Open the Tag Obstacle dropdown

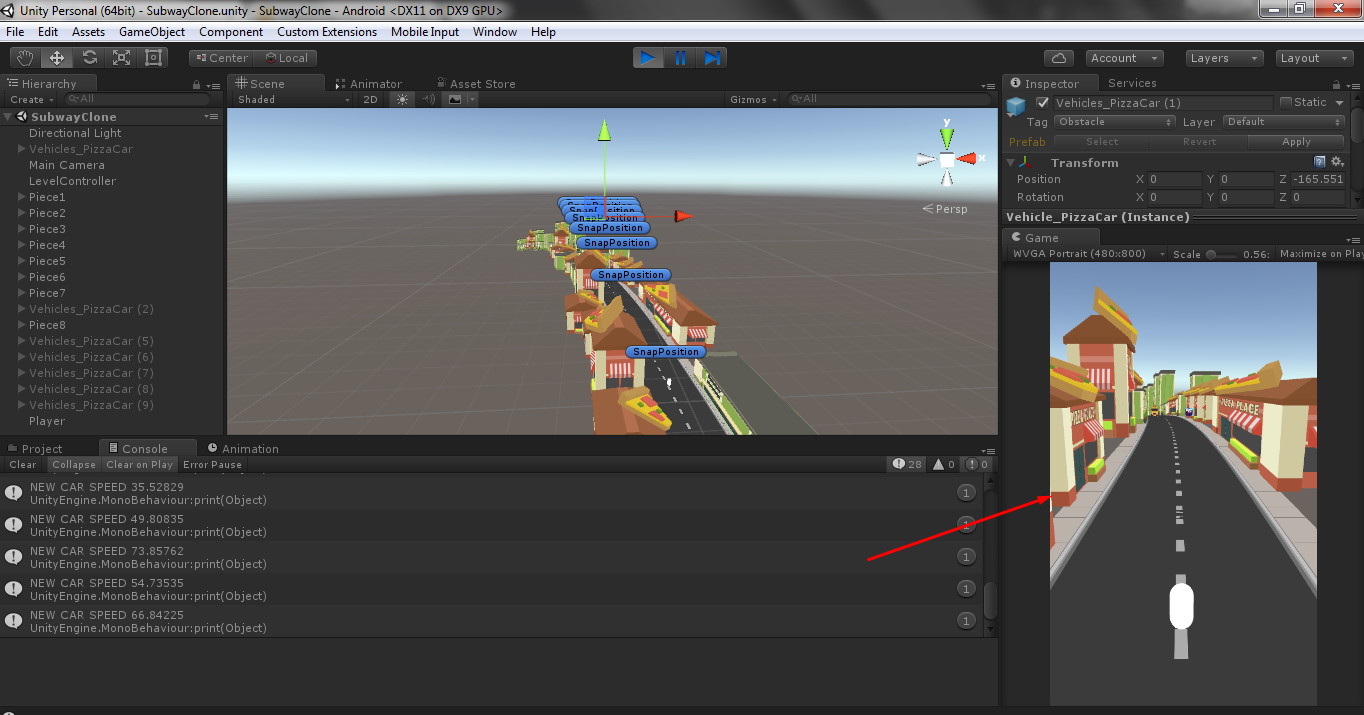click(x=1115, y=122)
